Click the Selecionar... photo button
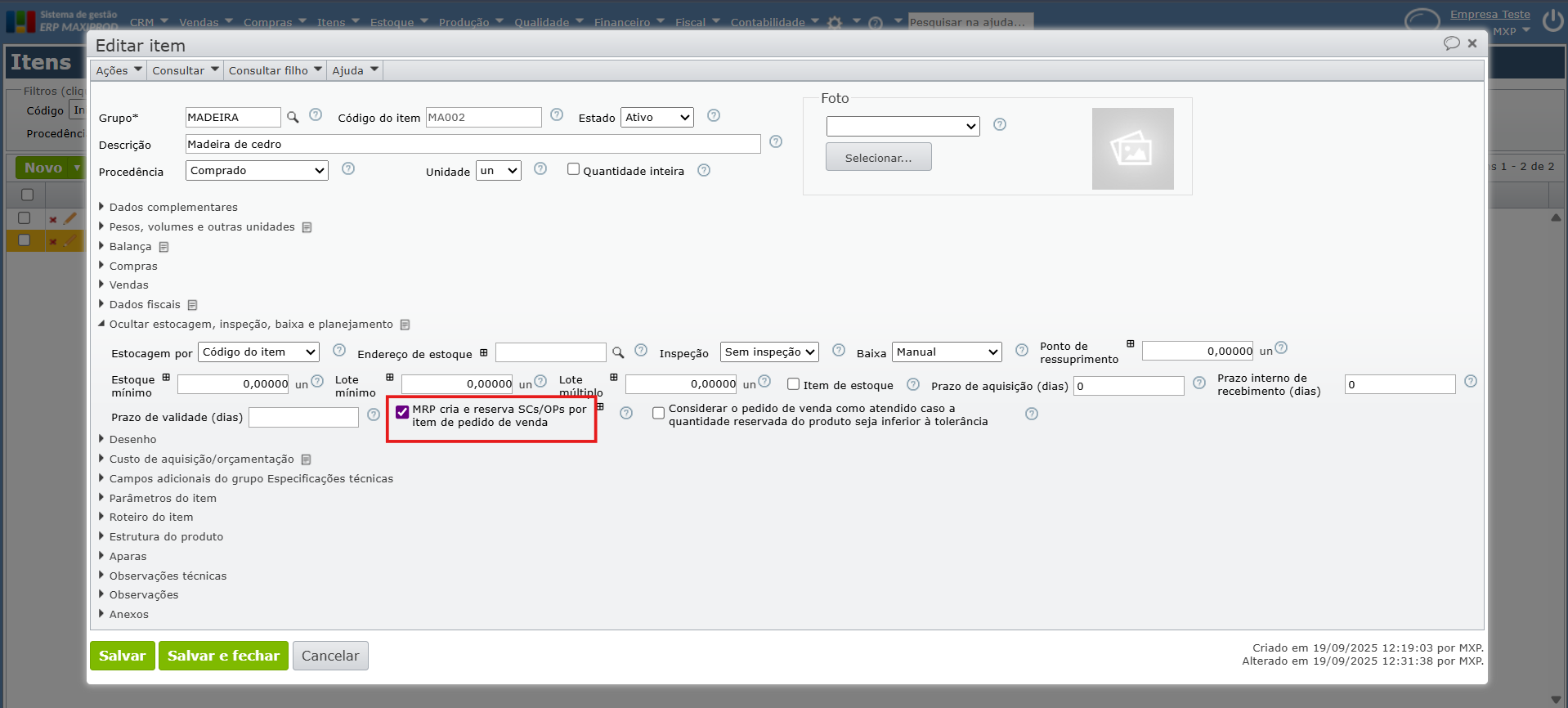The width and height of the screenshot is (1568, 708). pos(878,157)
